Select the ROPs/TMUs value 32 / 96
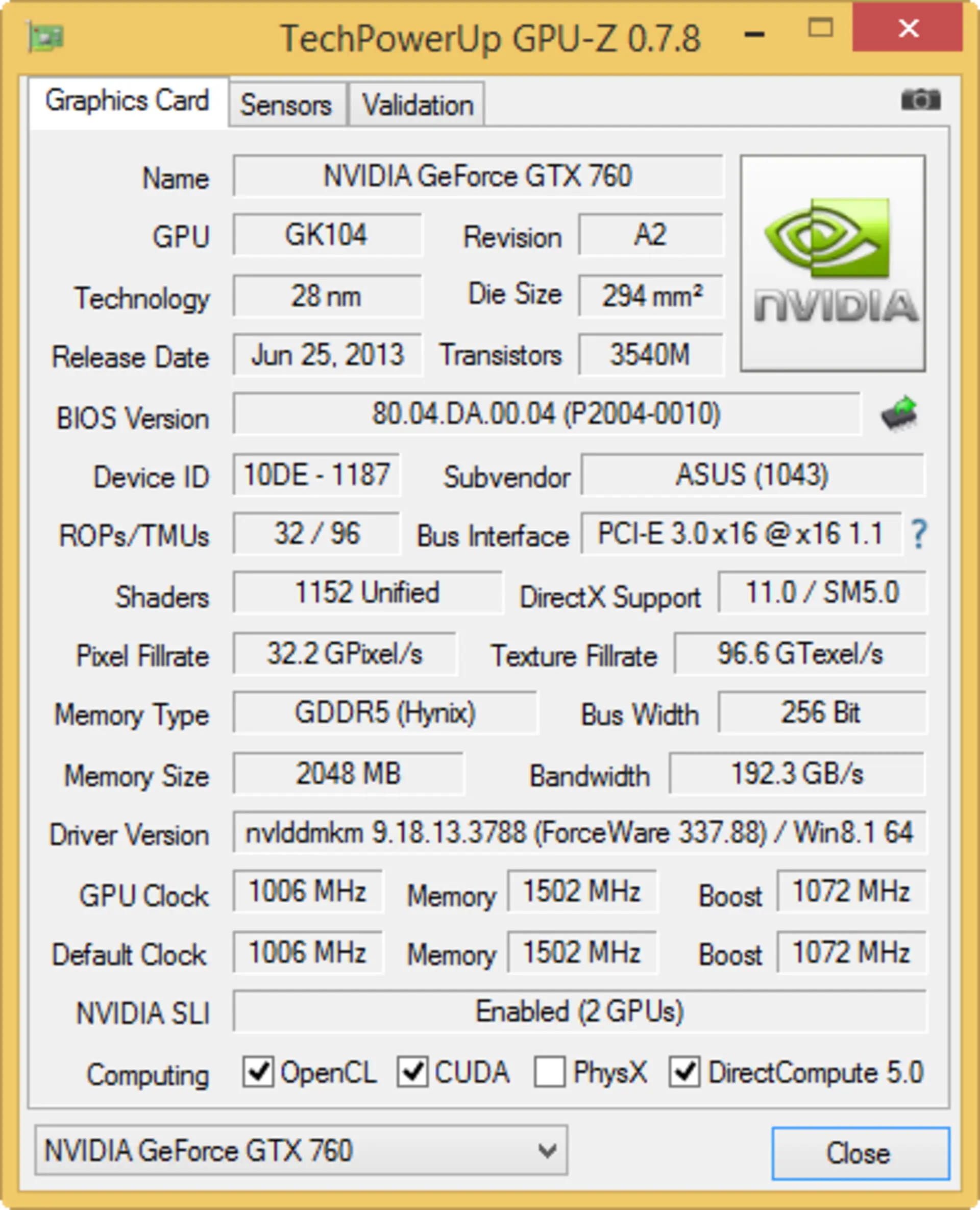 (x=316, y=534)
